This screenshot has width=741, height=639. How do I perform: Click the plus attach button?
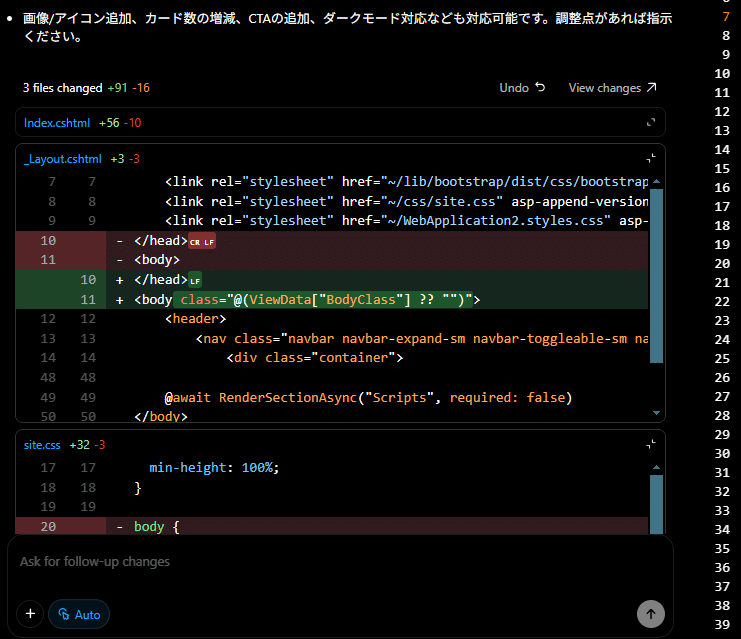pyautogui.click(x=30, y=614)
